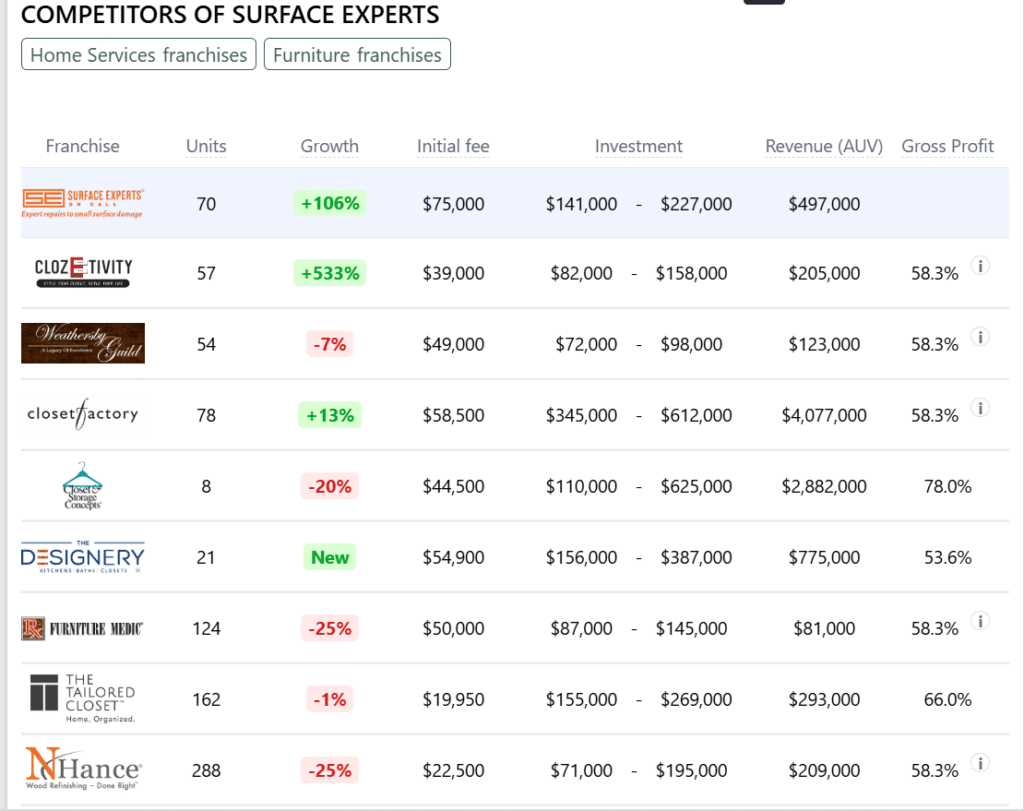Select the $49,000 initial fee value
1024x811 pixels.
click(453, 344)
